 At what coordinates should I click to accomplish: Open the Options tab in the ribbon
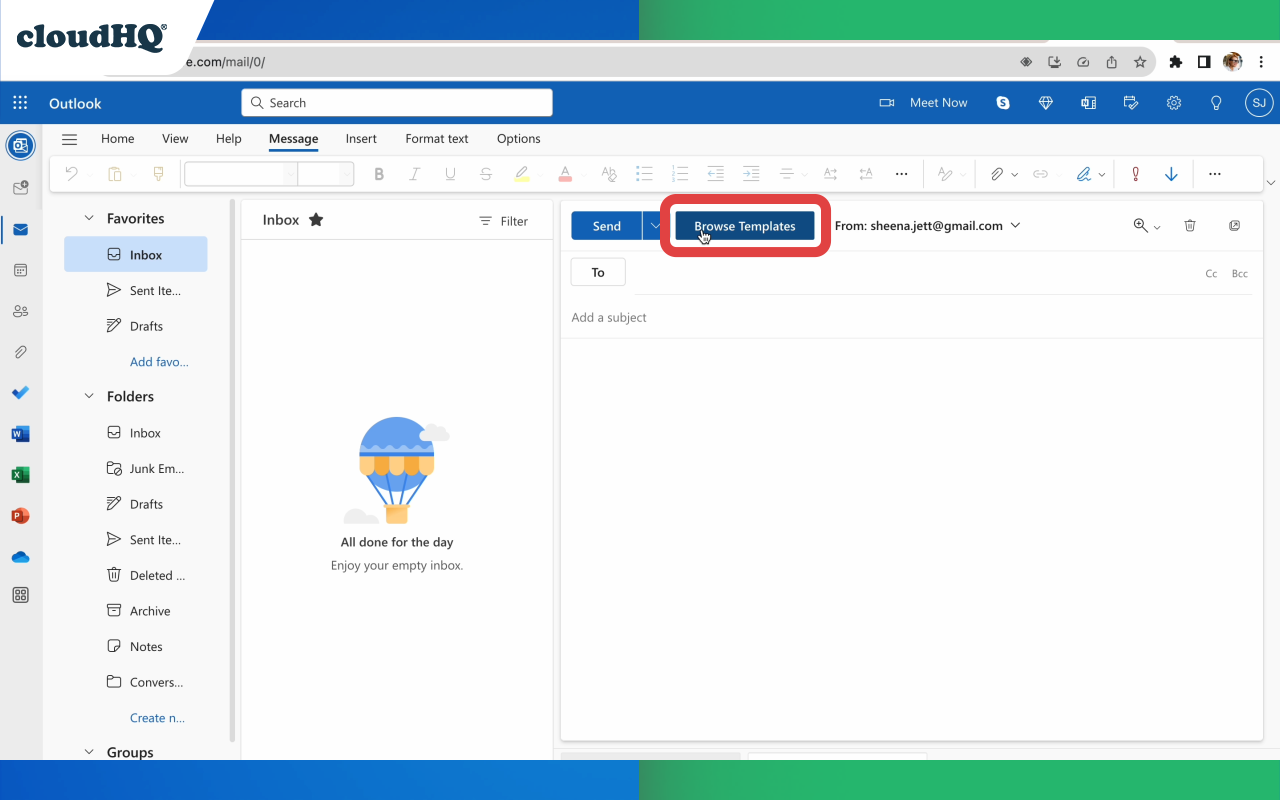coord(518,138)
